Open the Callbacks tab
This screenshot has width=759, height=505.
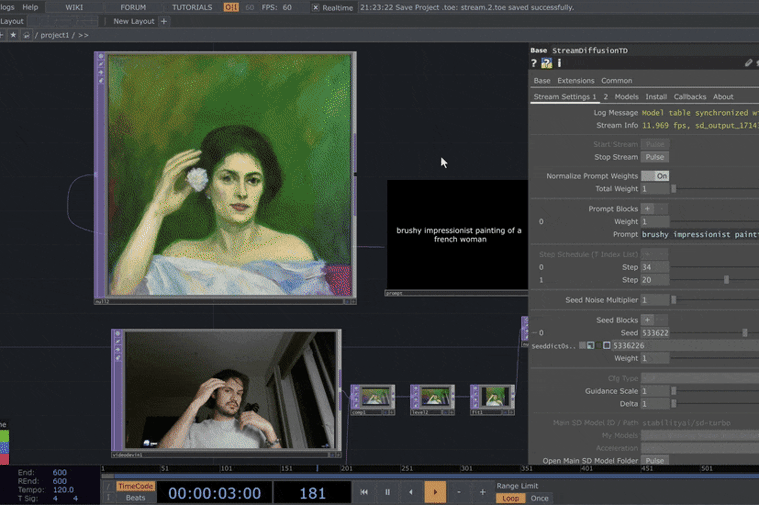point(690,97)
